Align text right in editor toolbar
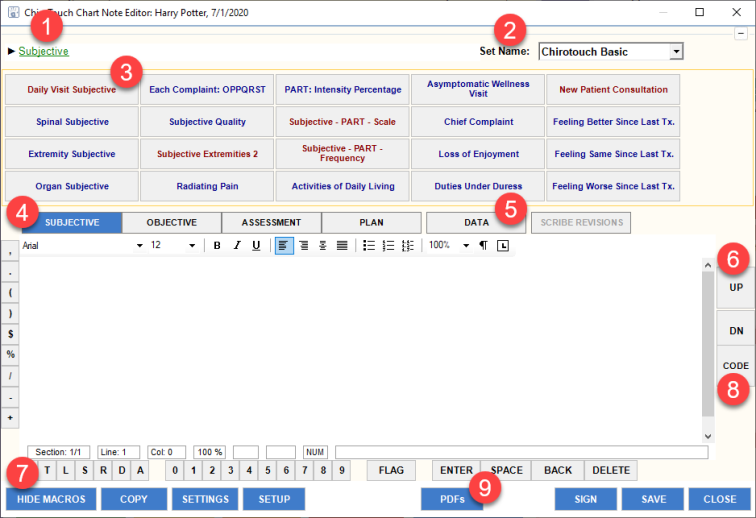756x518 pixels. (303, 245)
